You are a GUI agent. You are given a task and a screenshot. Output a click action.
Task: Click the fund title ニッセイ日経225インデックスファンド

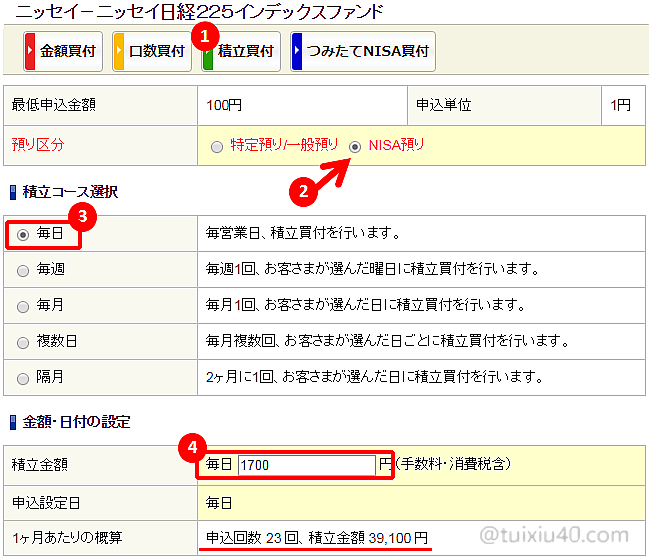coord(199,12)
